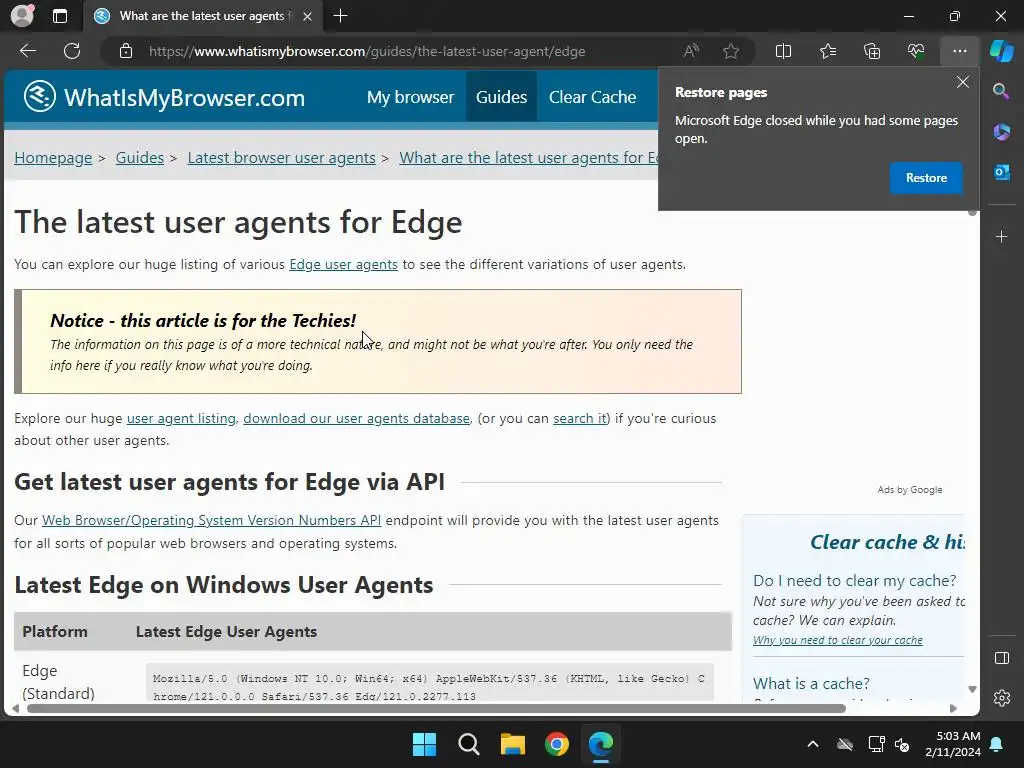This screenshot has height=768, width=1024.
Task: Click 'Do I need to clear my cache?'
Action: click(855, 581)
